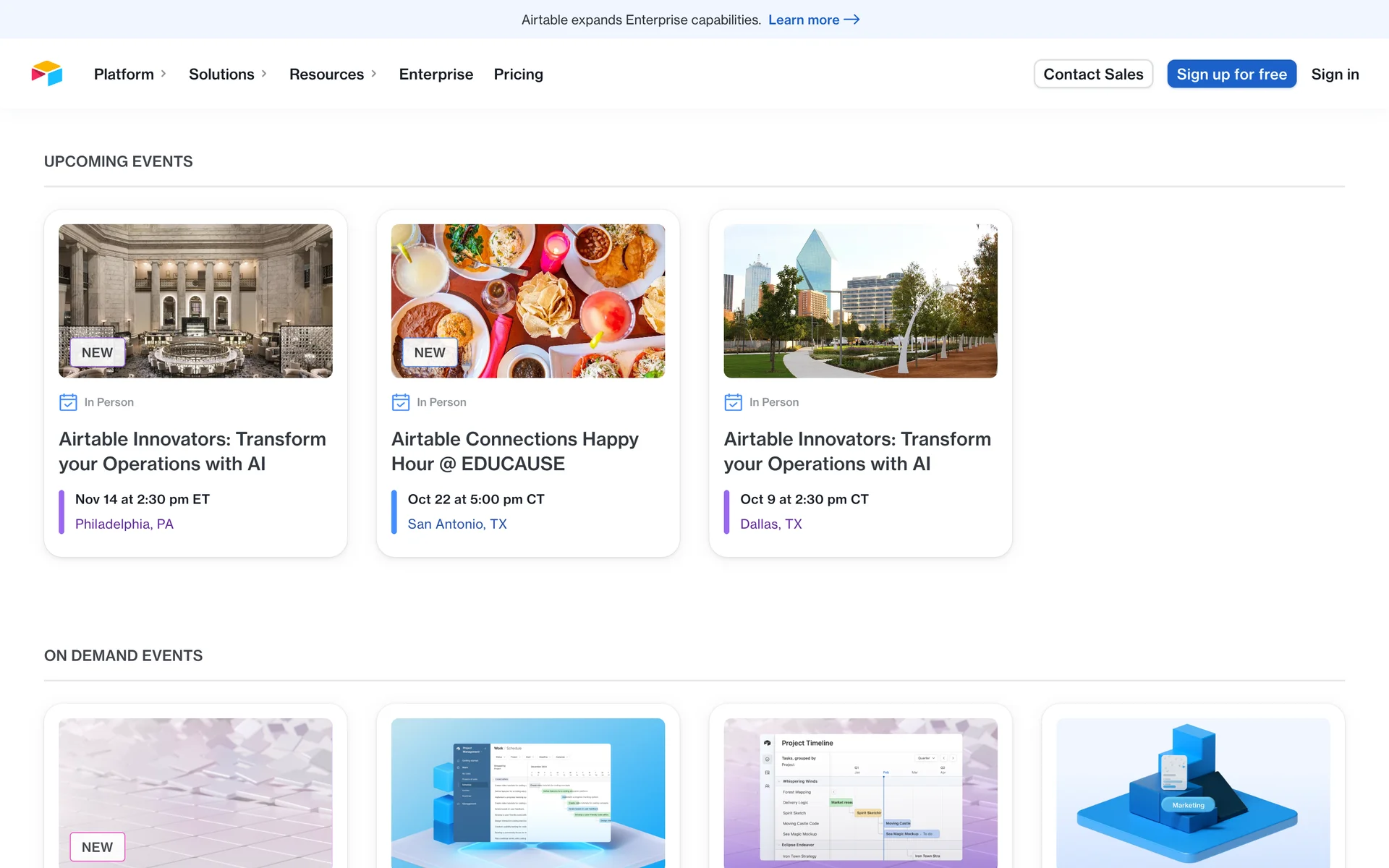Image resolution: width=1389 pixels, height=868 pixels.
Task: Expand the Solutions navigation menu
Action: tap(228, 74)
